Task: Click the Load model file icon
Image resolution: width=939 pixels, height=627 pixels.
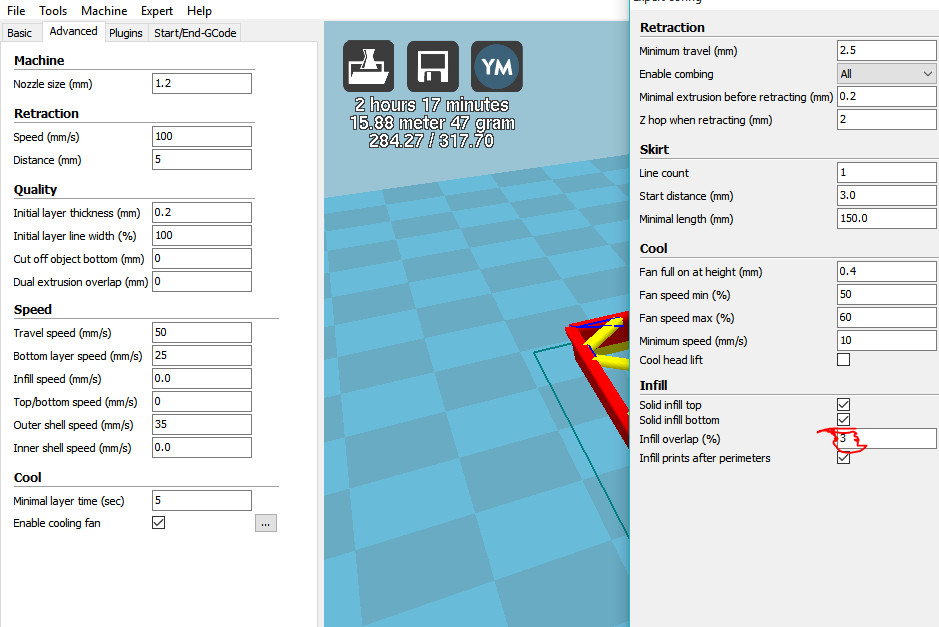Action: coord(369,66)
